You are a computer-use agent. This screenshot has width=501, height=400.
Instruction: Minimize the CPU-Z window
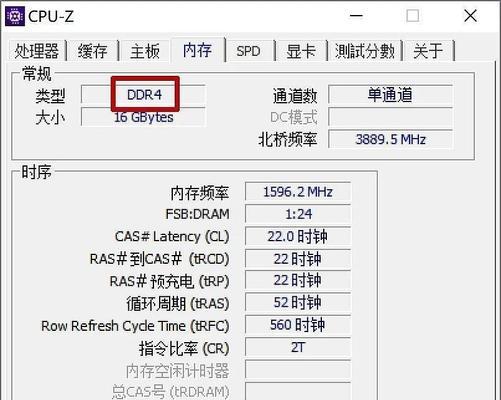(356, 16)
